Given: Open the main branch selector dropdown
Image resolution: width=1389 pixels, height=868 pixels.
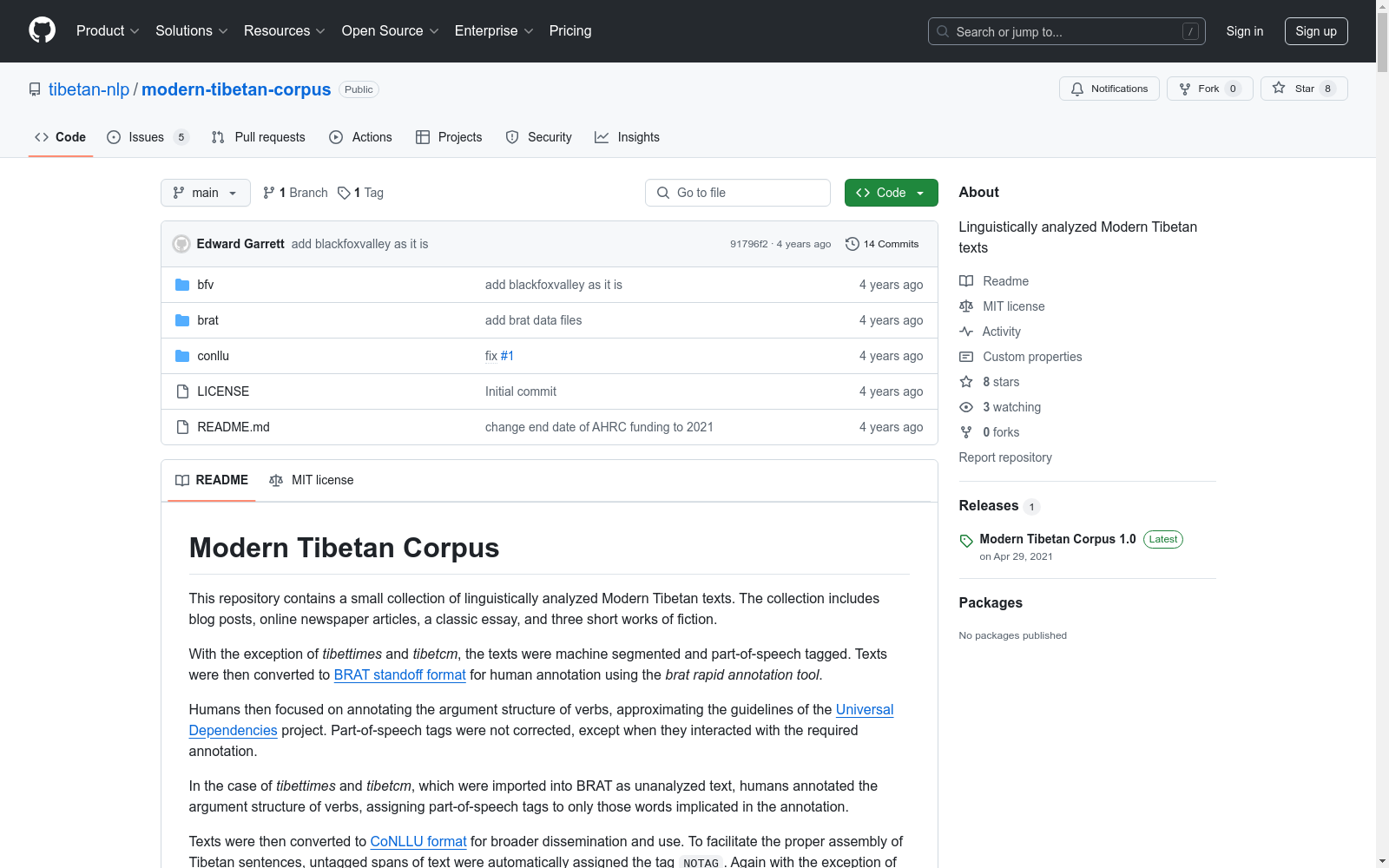Looking at the screenshot, I should click(x=205, y=193).
